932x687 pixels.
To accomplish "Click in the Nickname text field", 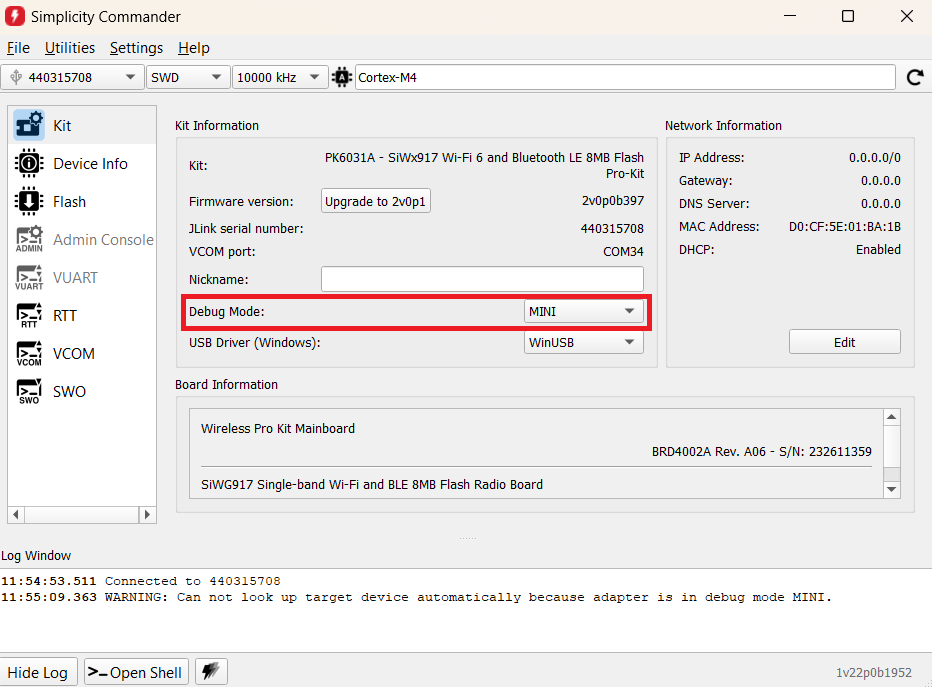I will coord(482,279).
